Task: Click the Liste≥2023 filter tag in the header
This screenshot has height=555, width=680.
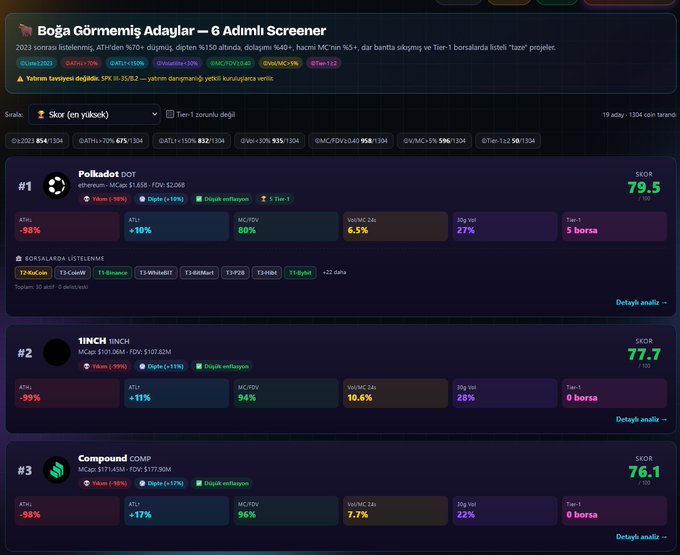Action: [x=36, y=63]
